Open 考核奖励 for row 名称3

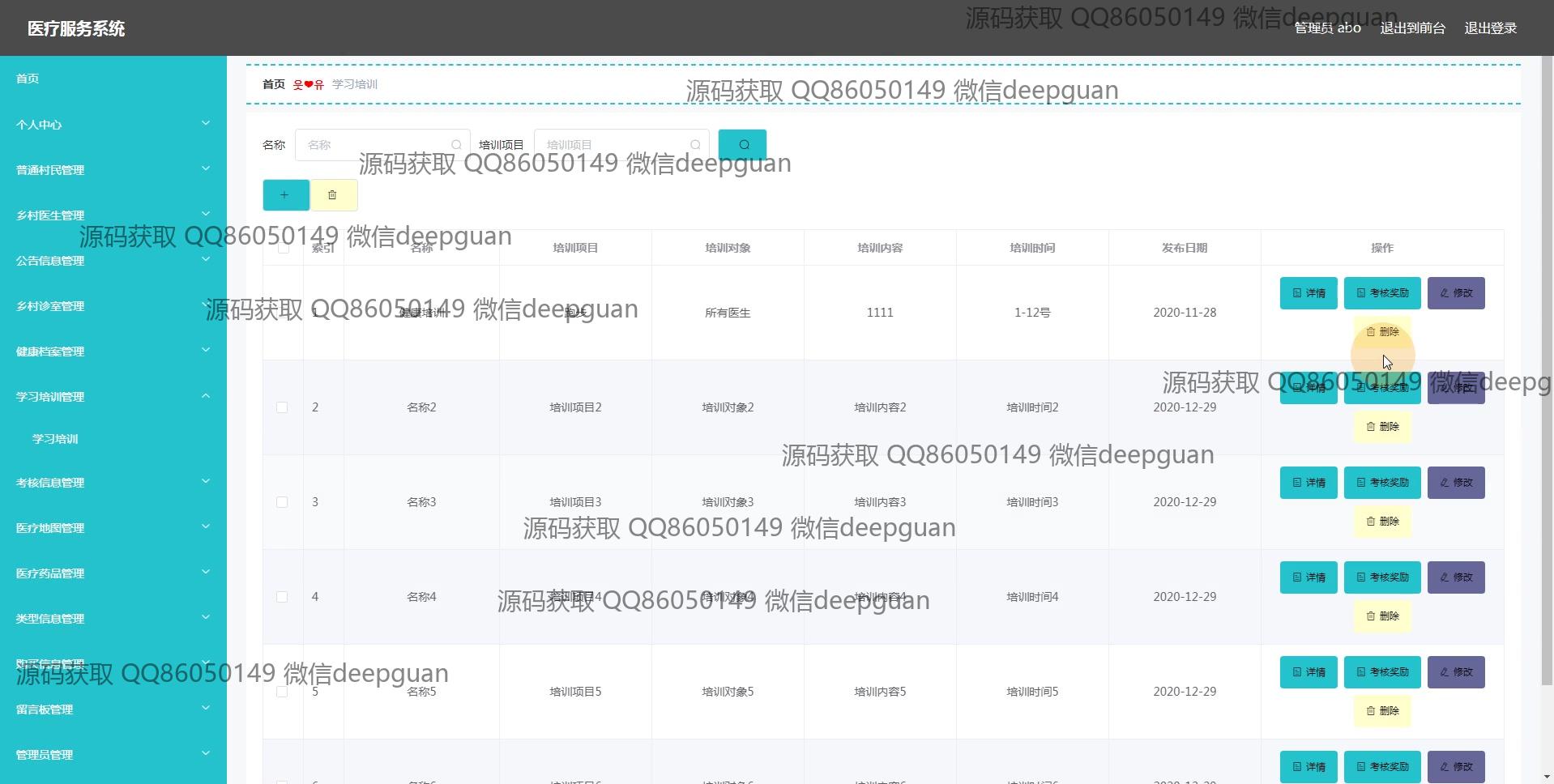tap(1382, 483)
